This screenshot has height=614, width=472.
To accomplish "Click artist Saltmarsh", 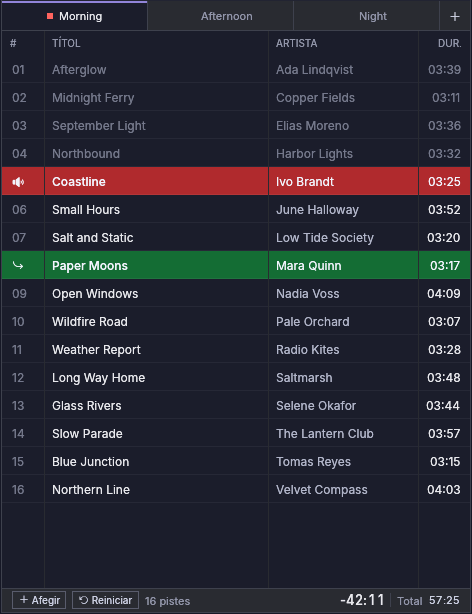I will (x=304, y=377).
